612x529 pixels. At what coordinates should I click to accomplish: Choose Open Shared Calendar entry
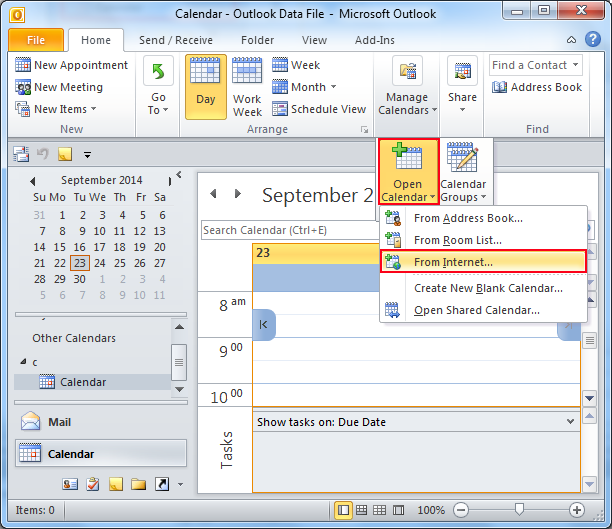[483, 310]
